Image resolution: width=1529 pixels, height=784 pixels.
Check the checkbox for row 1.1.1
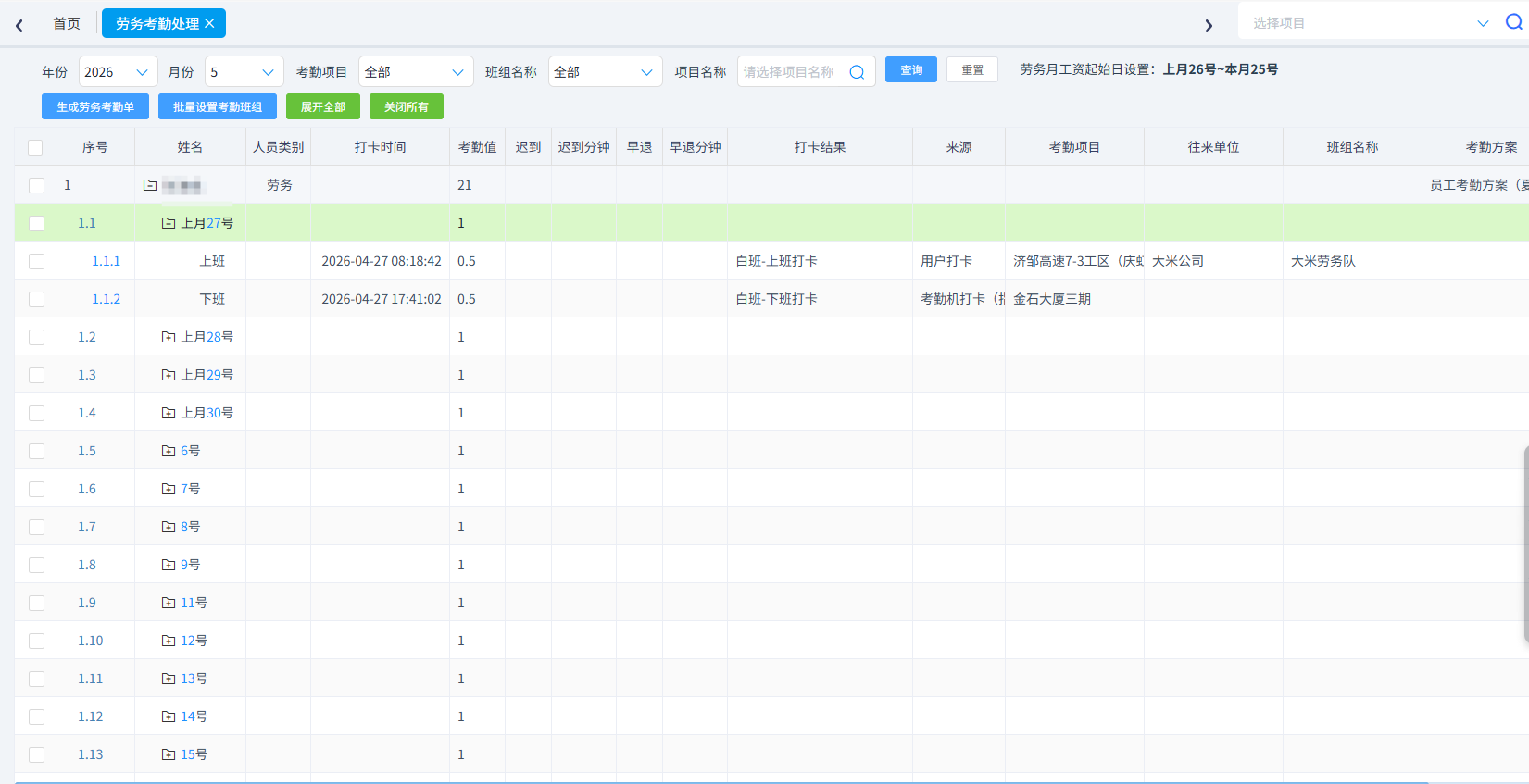[x=36, y=261]
